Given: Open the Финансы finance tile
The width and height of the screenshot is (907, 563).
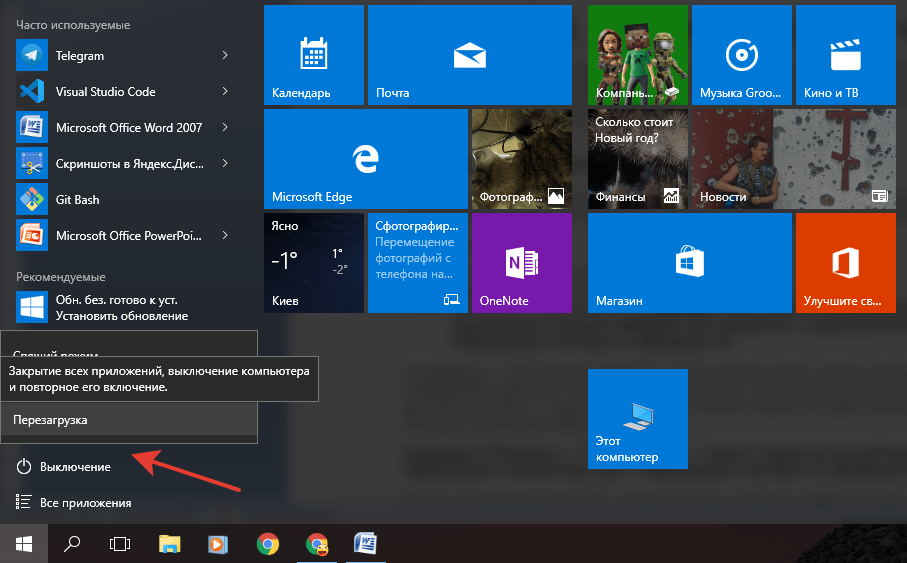Looking at the screenshot, I should tap(638, 159).
